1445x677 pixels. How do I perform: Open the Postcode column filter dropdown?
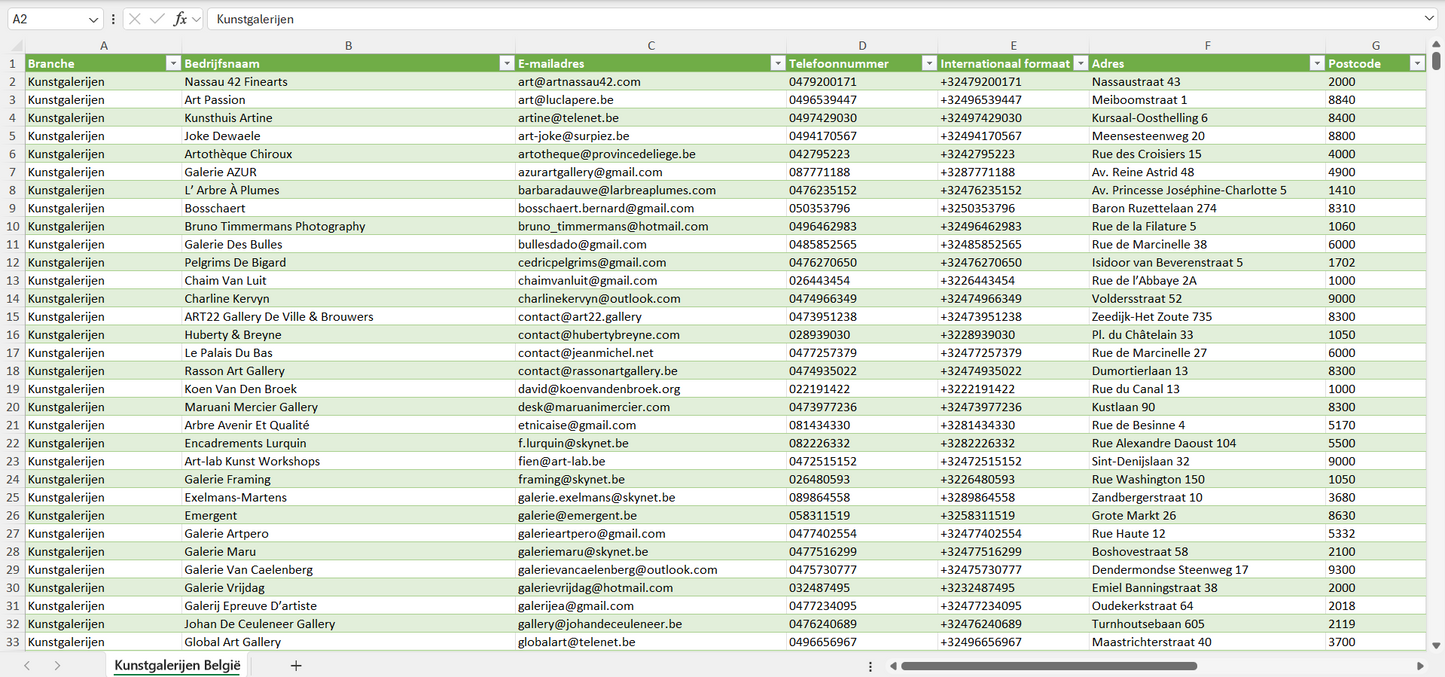pos(1416,64)
